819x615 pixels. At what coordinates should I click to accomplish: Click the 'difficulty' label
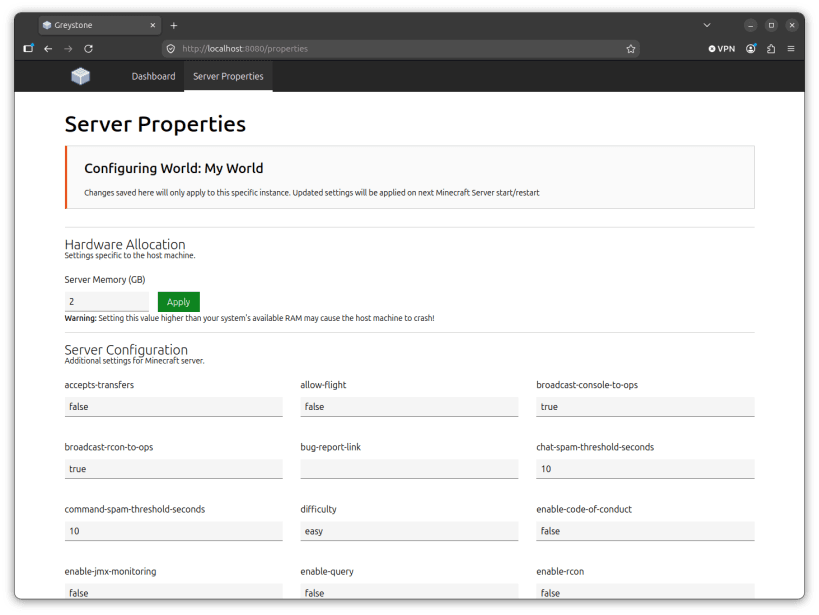pyautogui.click(x=318, y=509)
